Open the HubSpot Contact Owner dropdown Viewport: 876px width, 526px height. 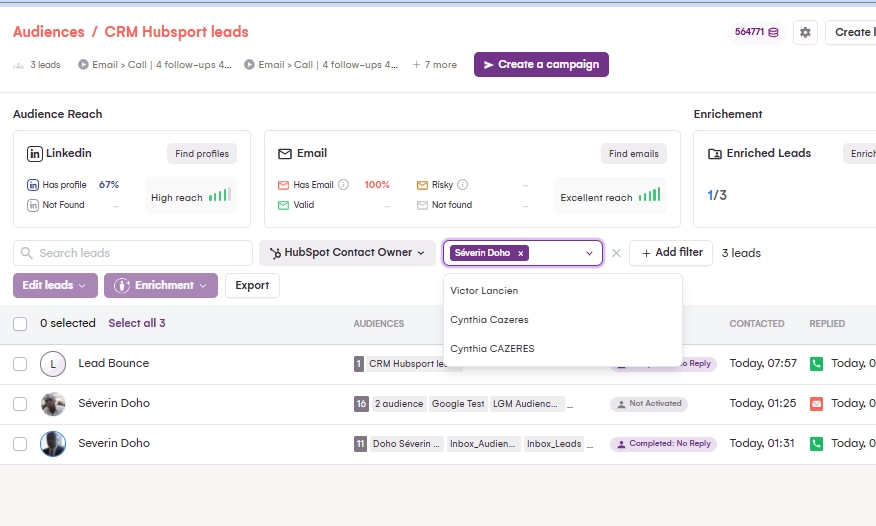[x=347, y=253]
